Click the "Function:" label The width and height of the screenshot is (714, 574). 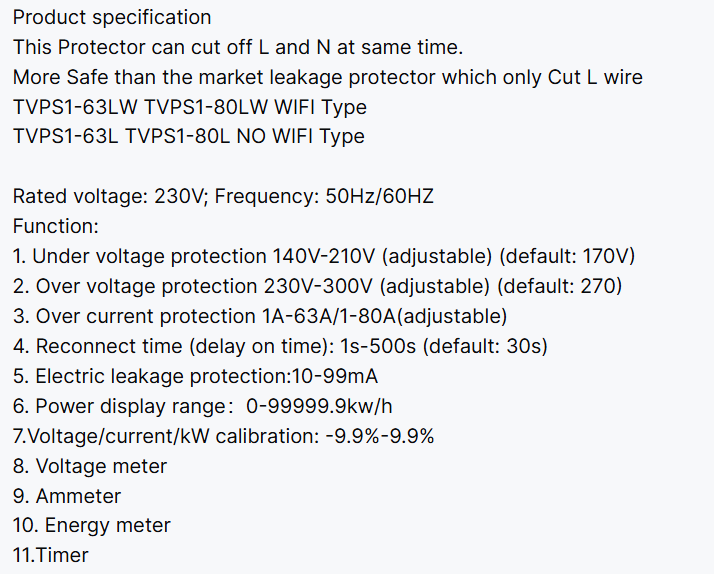pyautogui.click(x=56, y=226)
